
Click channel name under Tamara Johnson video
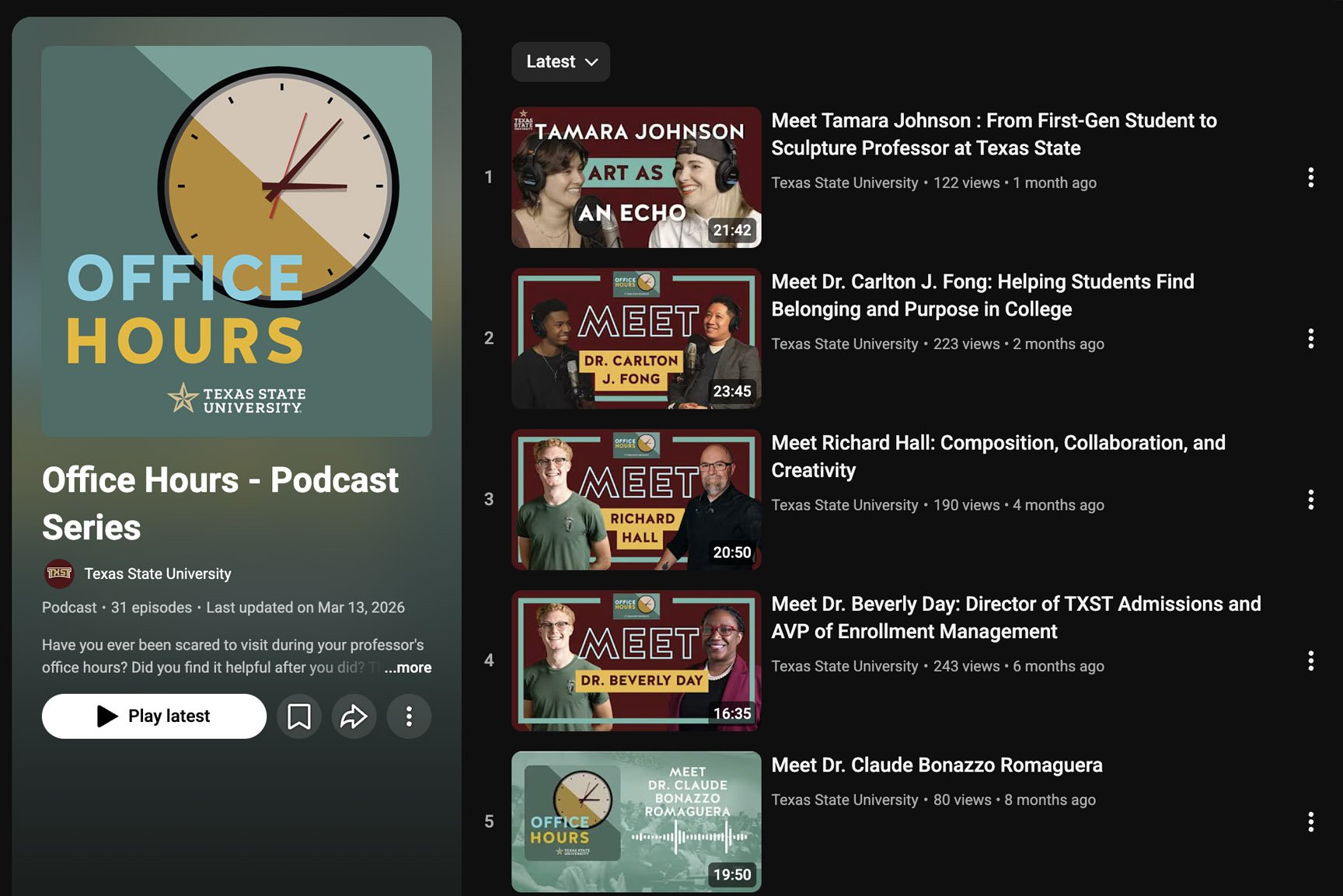[845, 183]
